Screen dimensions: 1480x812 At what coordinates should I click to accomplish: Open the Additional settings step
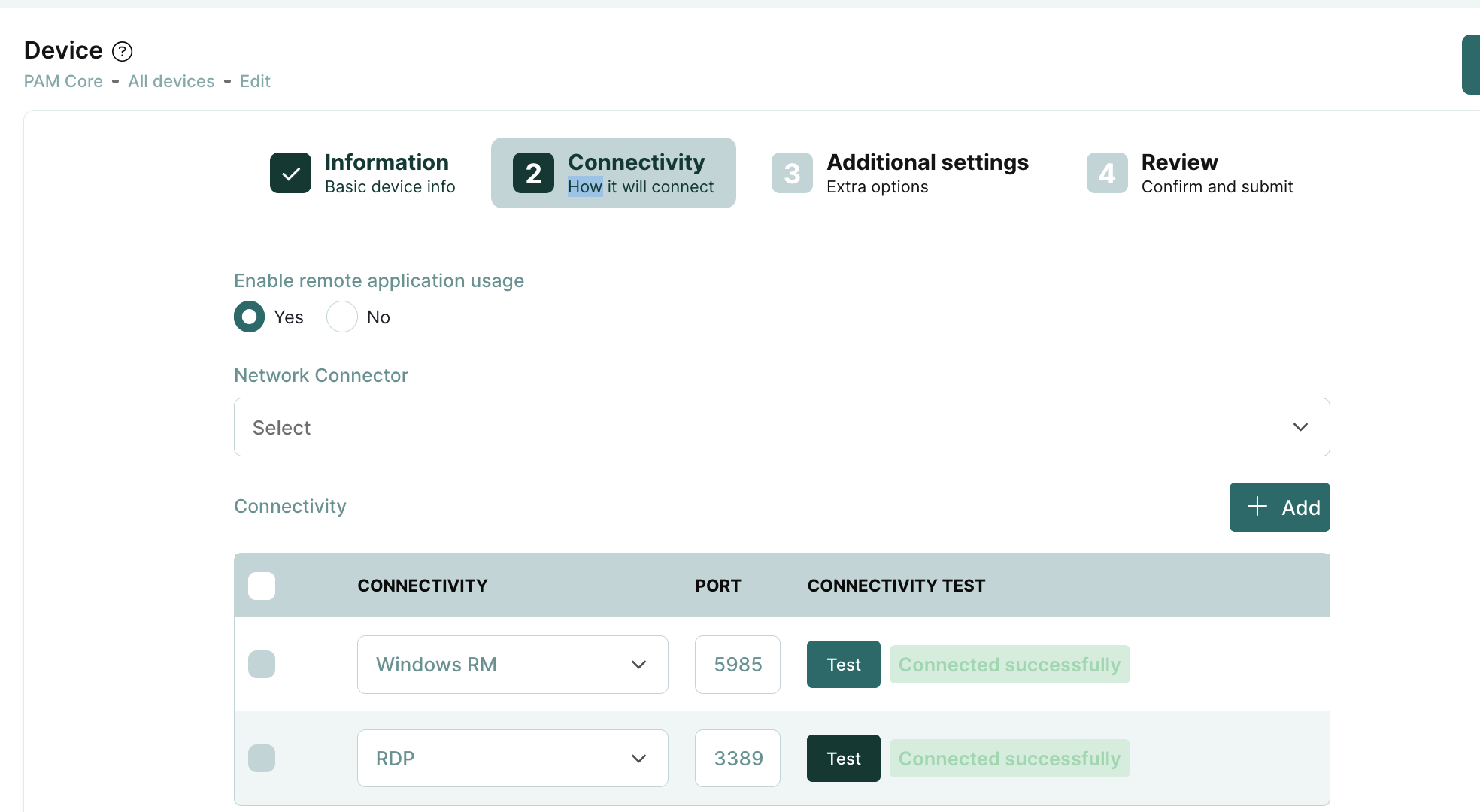(900, 173)
